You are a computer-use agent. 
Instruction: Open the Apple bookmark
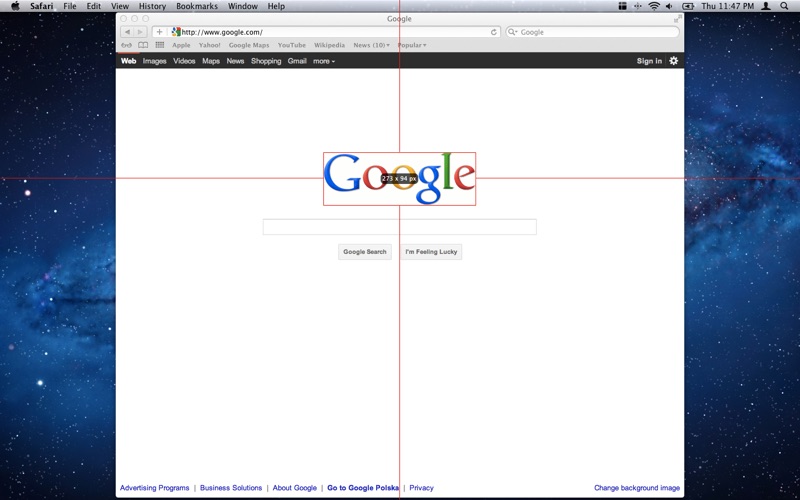pos(181,45)
